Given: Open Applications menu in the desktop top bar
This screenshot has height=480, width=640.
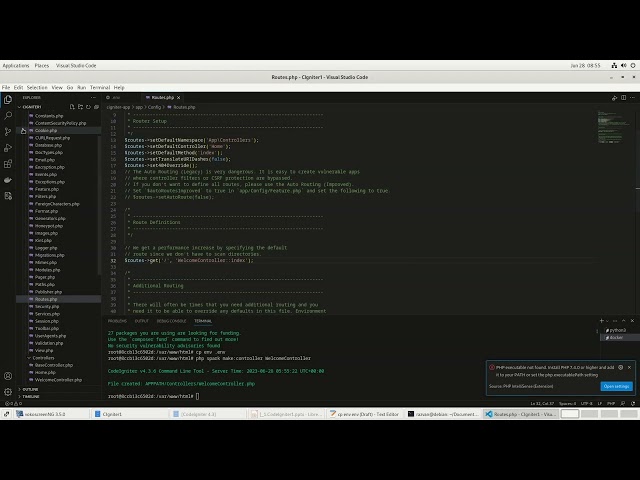Looking at the screenshot, I should coord(16,65).
